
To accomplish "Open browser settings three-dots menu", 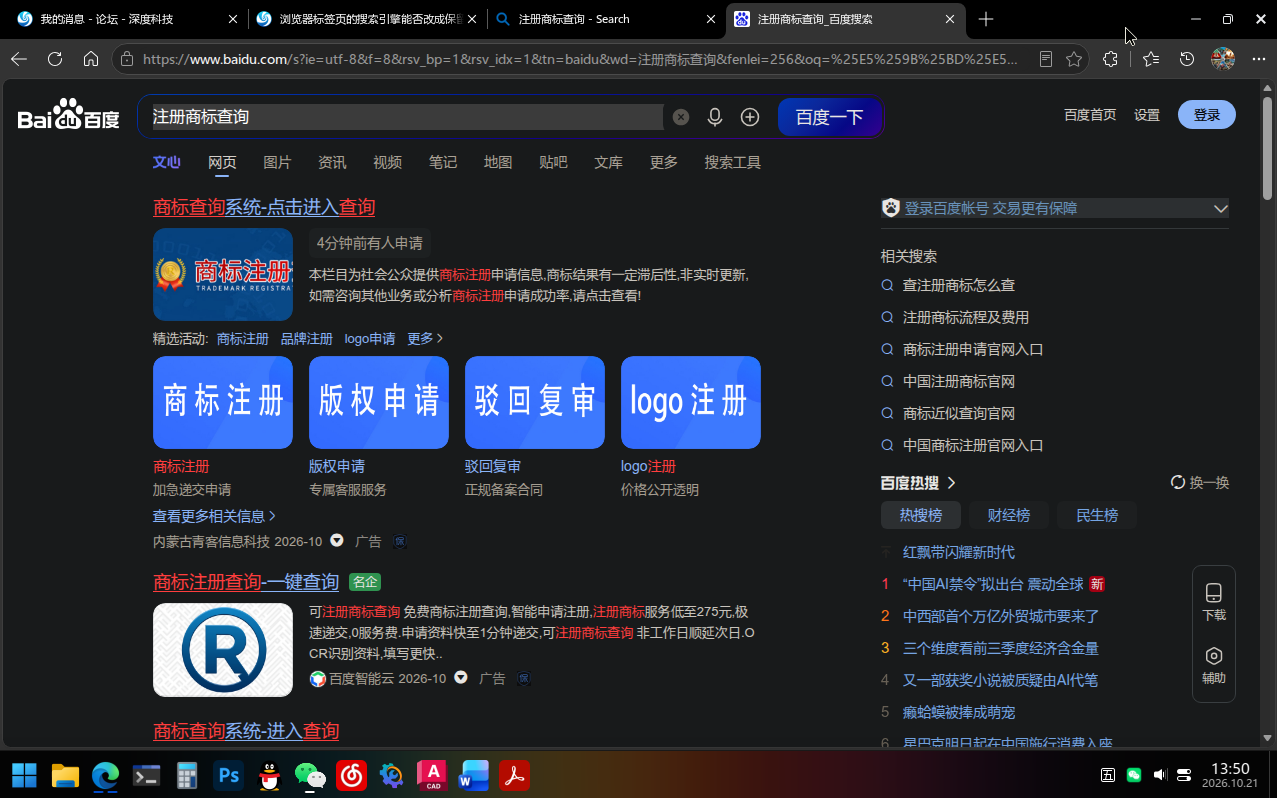I will click(x=1258, y=59).
